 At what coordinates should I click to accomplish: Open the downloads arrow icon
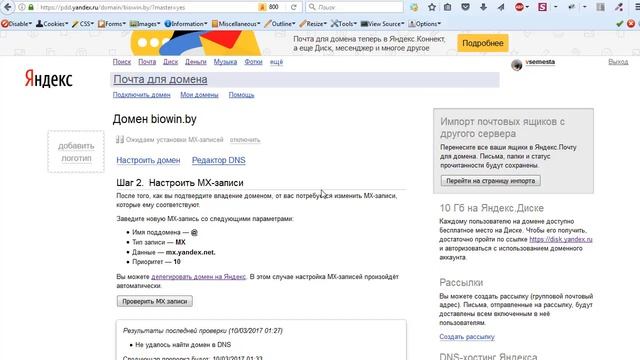point(483,7)
